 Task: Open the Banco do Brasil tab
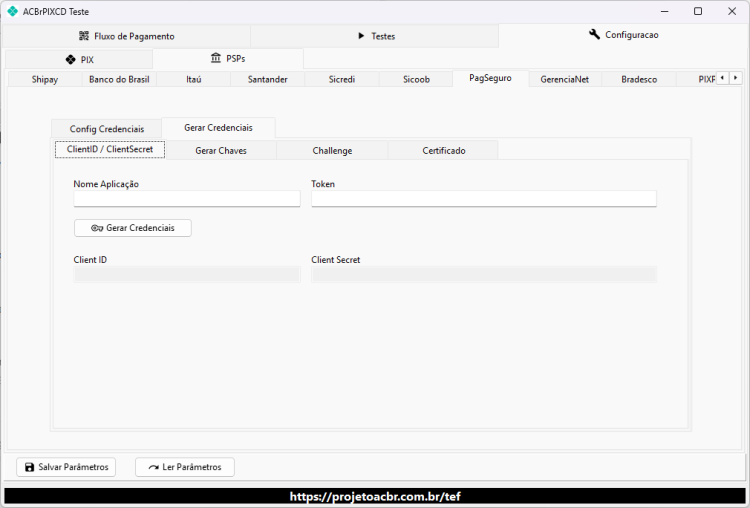coord(119,79)
